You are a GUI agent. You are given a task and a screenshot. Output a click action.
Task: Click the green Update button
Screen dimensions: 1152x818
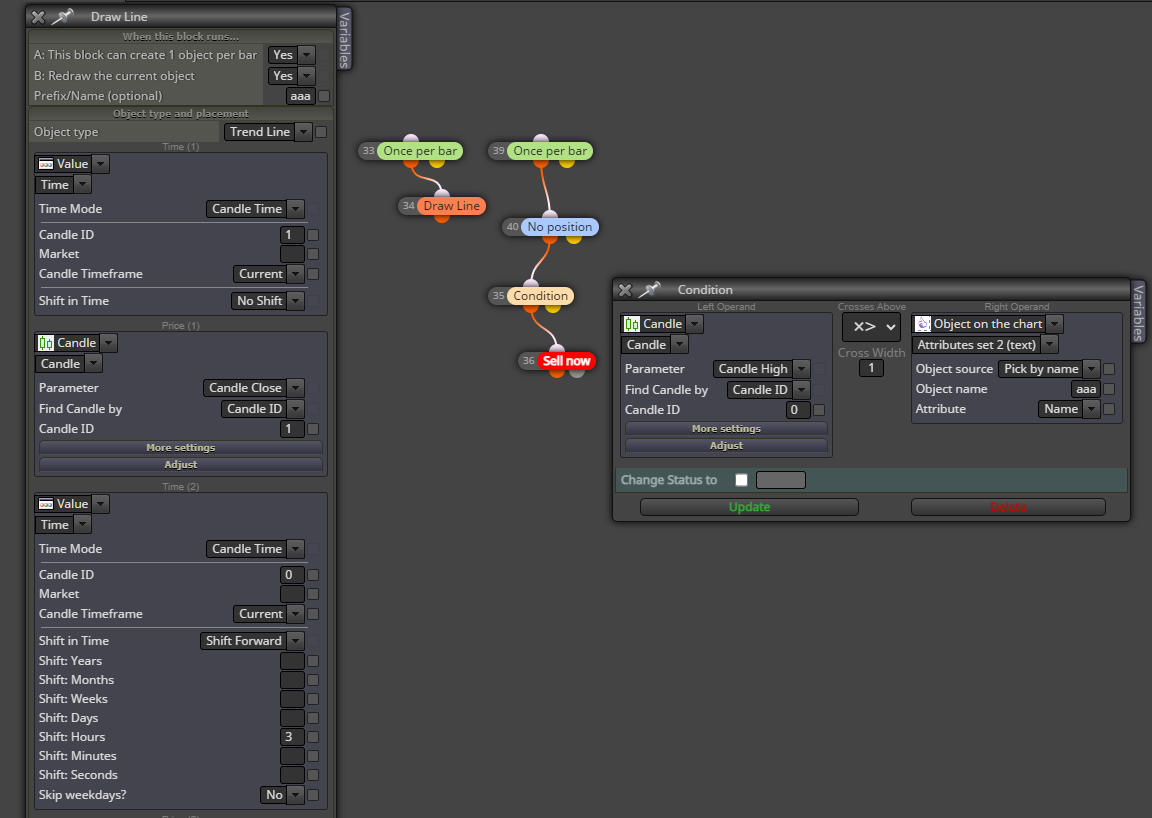click(749, 507)
